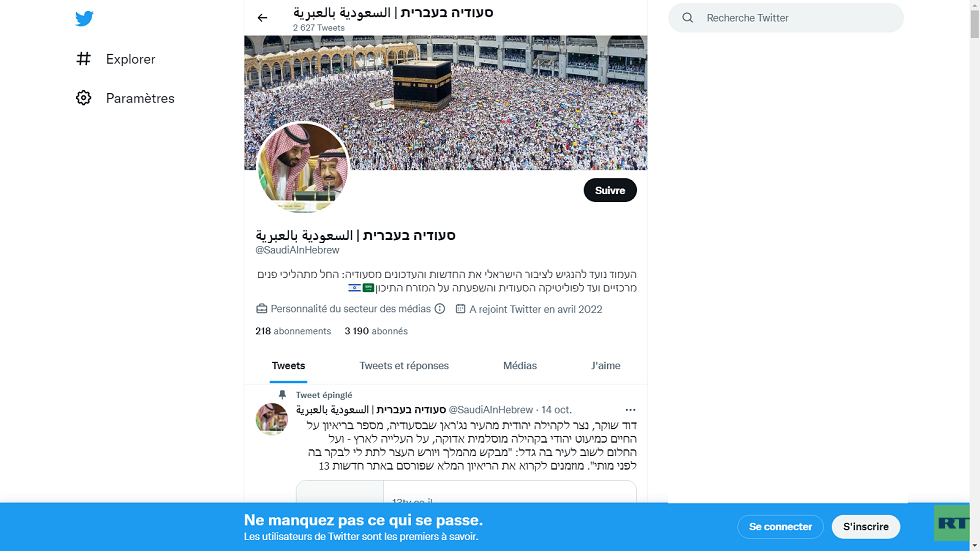This screenshot has height=551, width=980.
Task: Click S'inscrire button
Action: pyautogui.click(x=866, y=527)
